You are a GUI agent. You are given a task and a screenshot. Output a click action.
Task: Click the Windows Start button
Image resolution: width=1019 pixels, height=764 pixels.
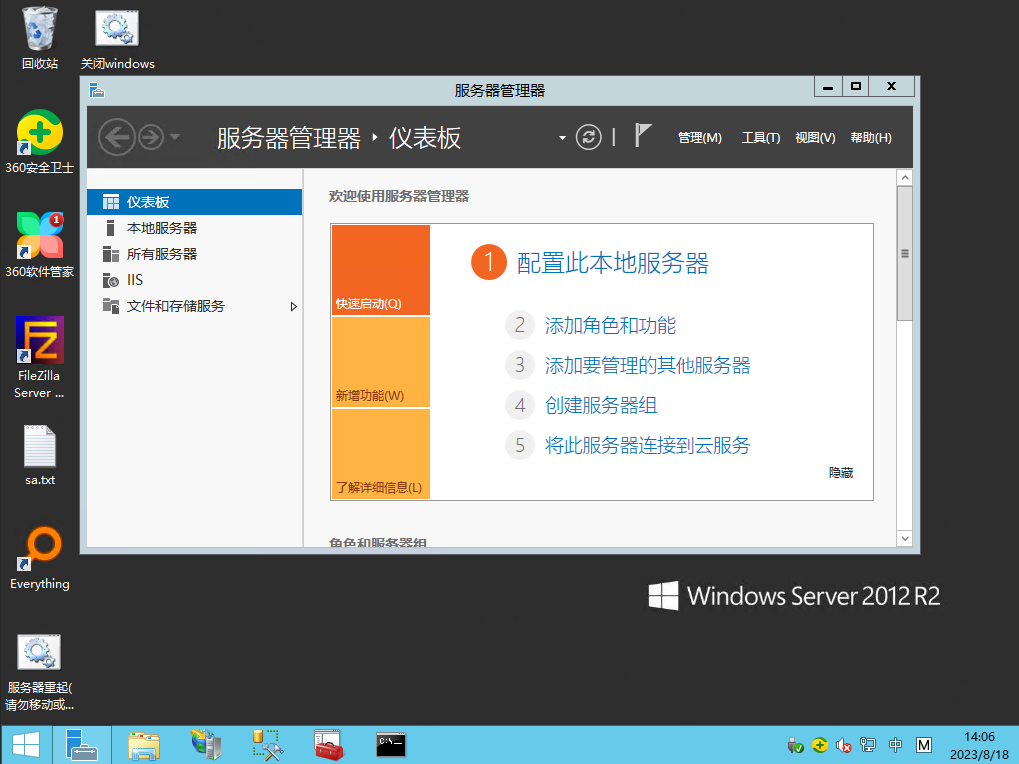25,744
